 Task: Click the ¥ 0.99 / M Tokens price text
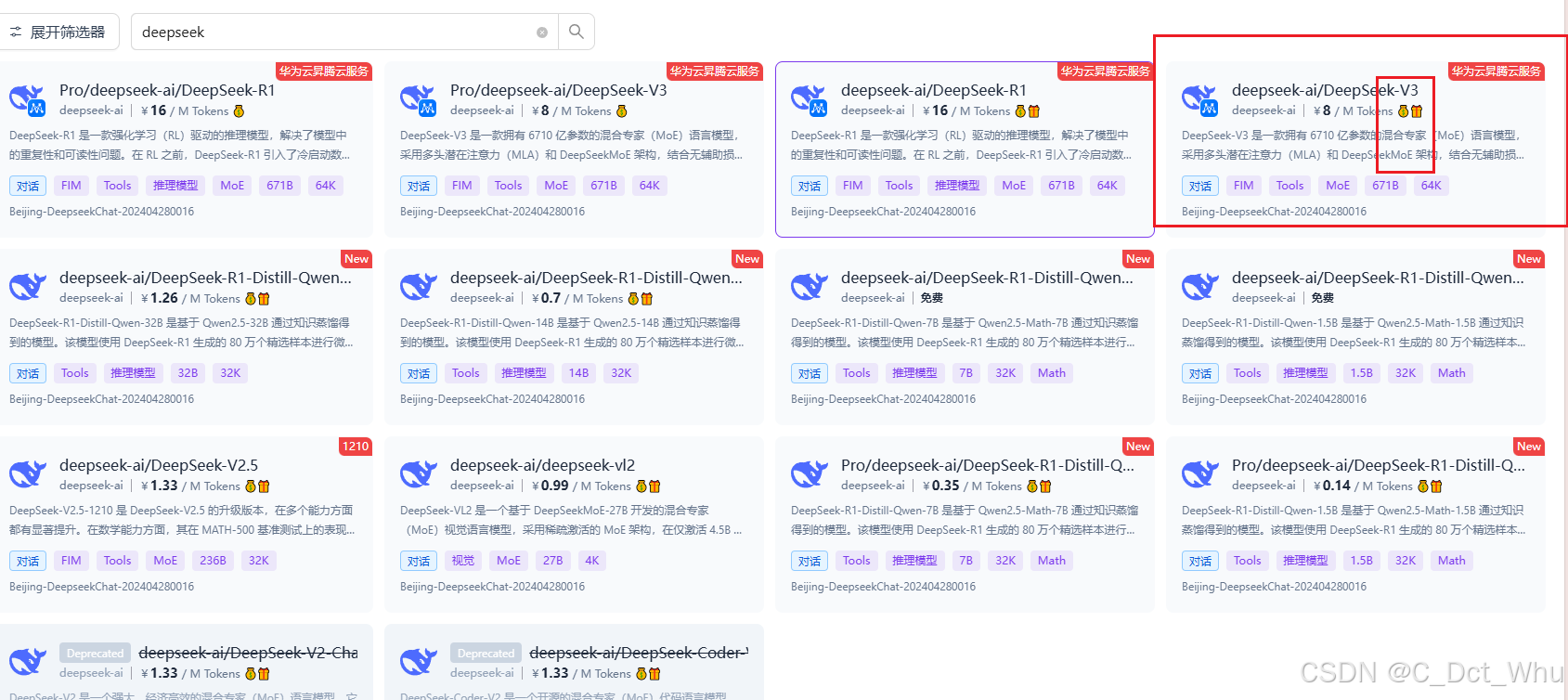point(581,486)
